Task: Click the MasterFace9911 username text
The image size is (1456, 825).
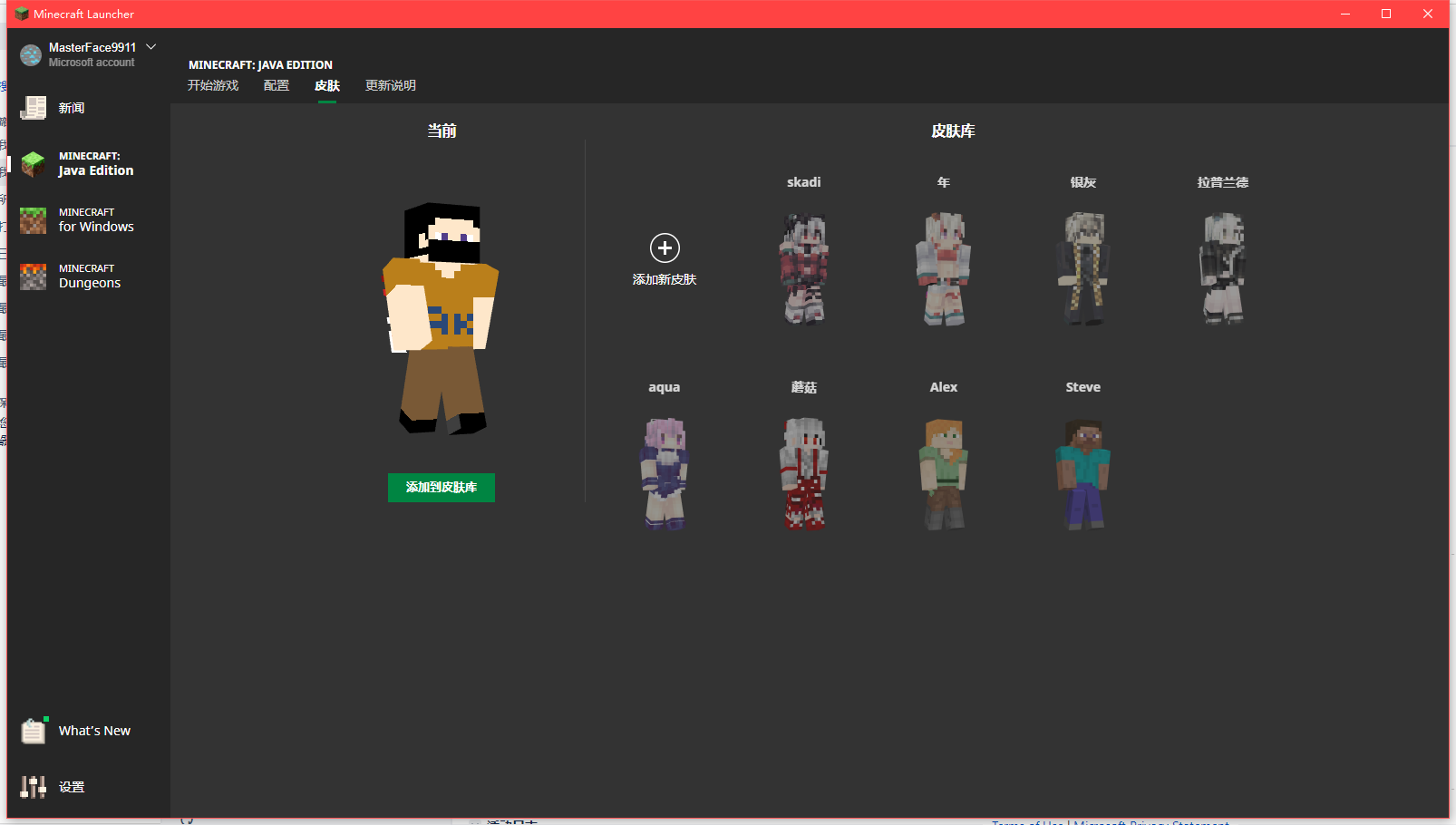Action: click(x=92, y=47)
